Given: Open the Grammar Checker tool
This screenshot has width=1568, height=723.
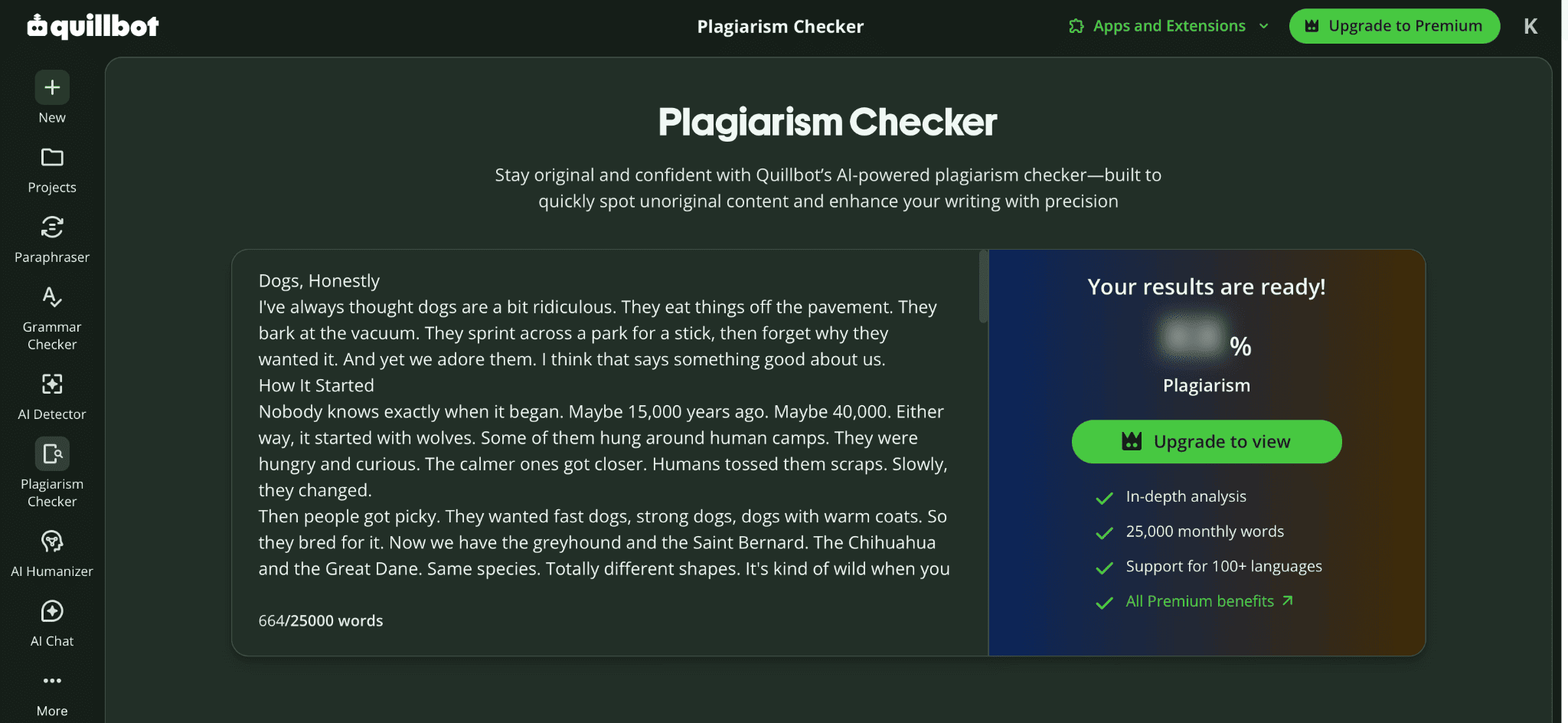Looking at the screenshot, I should (52, 318).
